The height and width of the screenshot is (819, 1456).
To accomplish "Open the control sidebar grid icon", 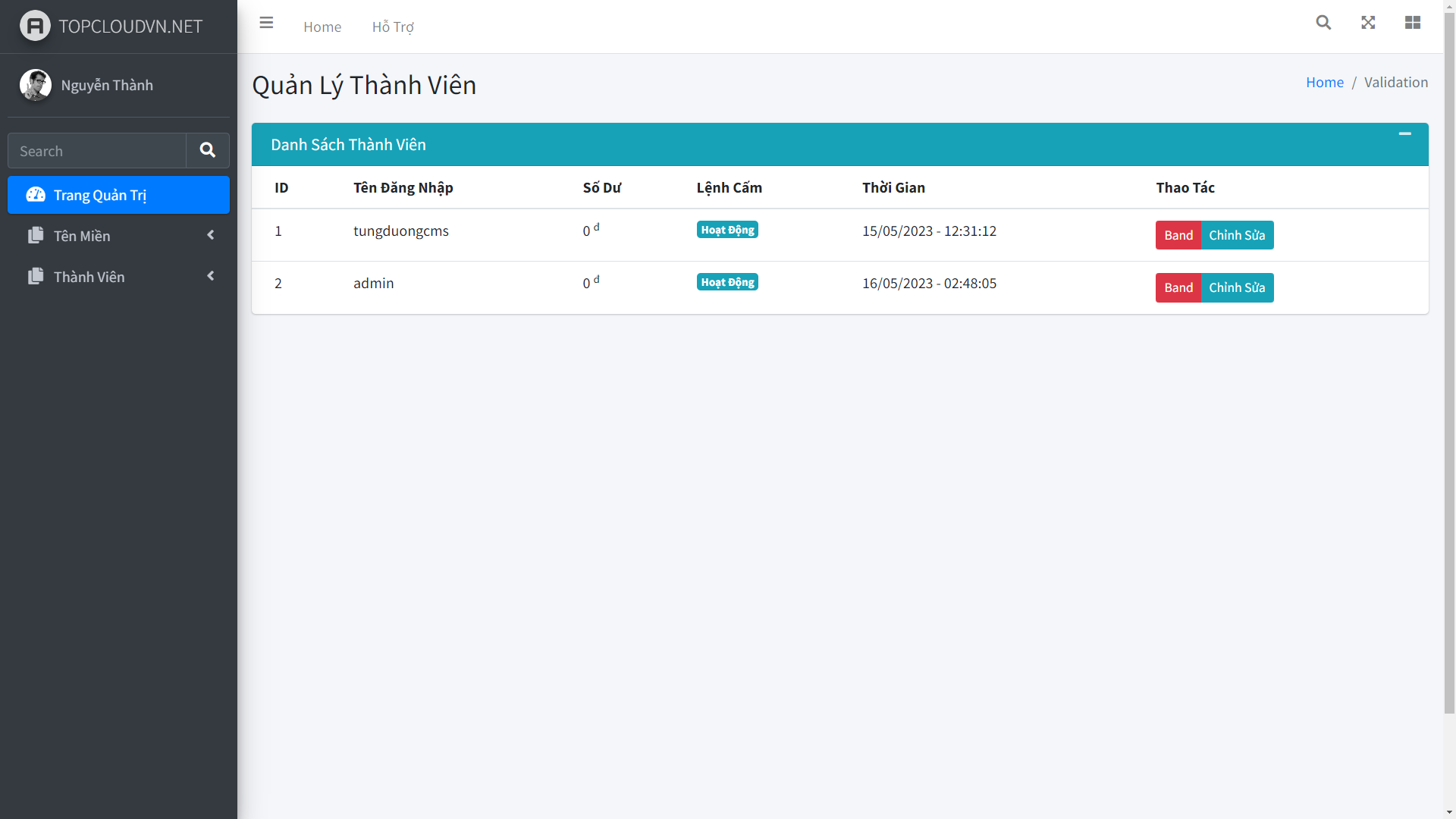I will (1412, 23).
